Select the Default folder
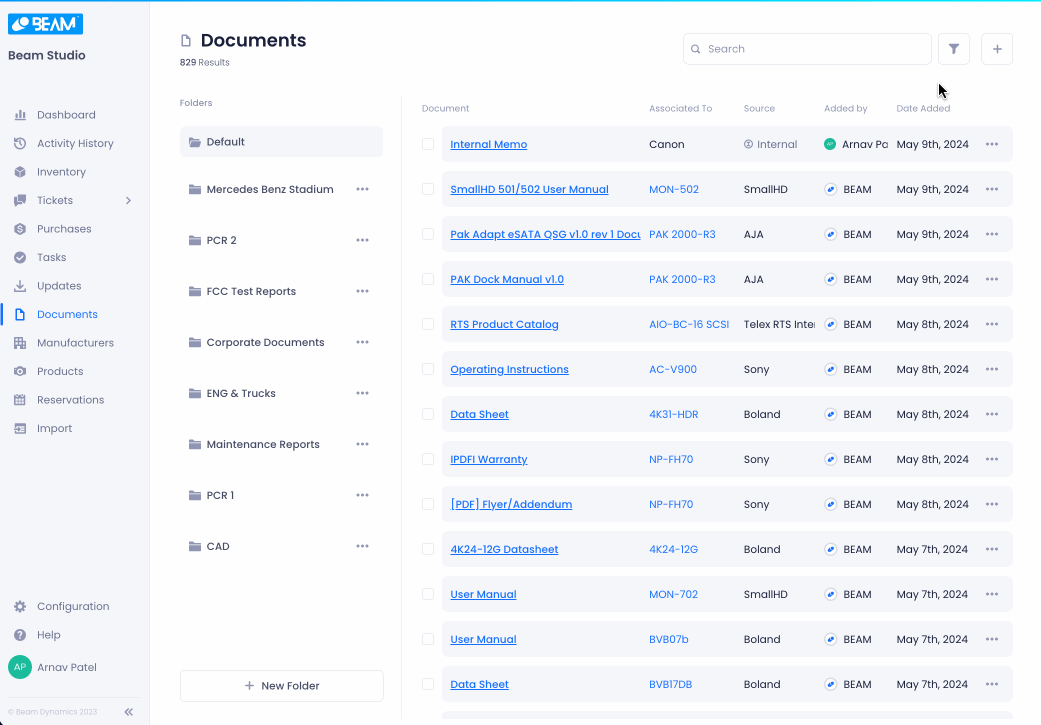The image size is (1041, 725). (x=281, y=142)
